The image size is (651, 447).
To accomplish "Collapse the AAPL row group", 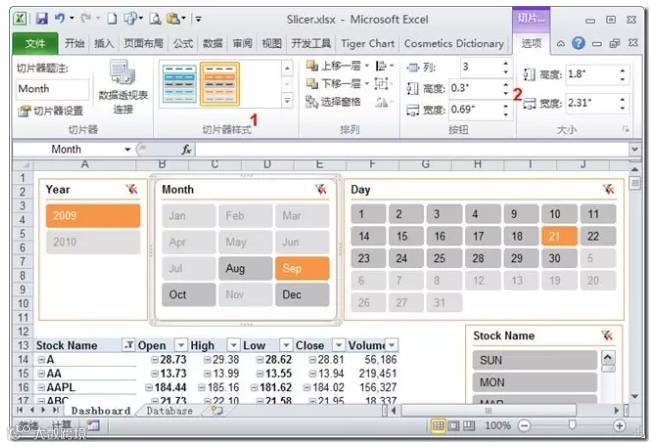I will pyautogui.click(x=41, y=388).
